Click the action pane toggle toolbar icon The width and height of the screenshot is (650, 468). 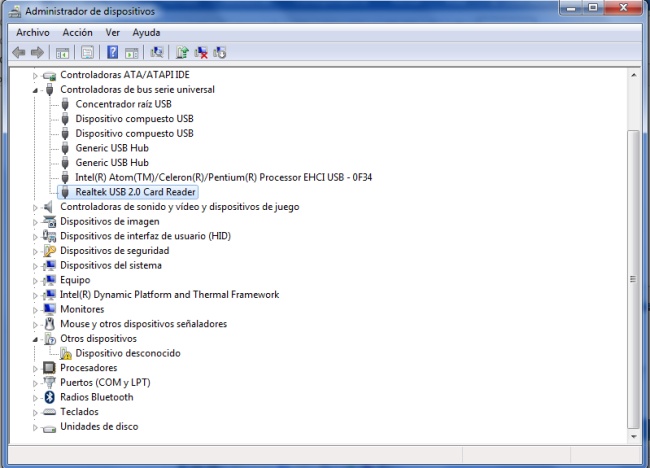(x=131, y=53)
